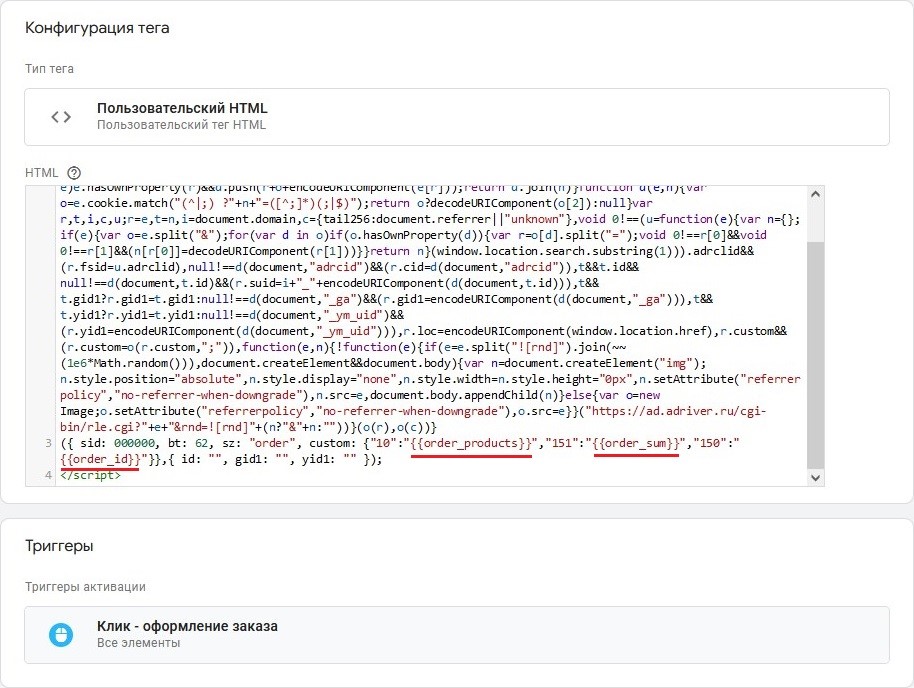914x688 pixels.
Task: Click the Custom HTML code brackets icon
Action: pos(61,117)
